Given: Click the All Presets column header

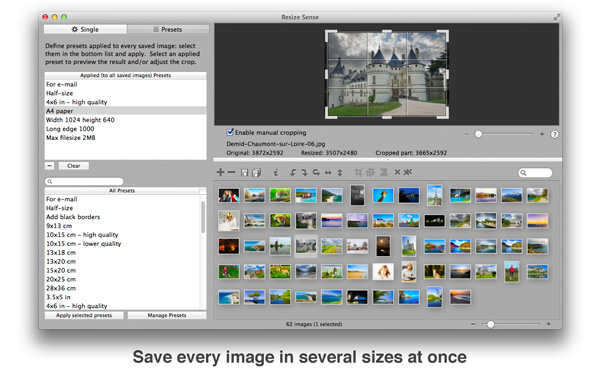Looking at the screenshot, I should pos(122,191).
